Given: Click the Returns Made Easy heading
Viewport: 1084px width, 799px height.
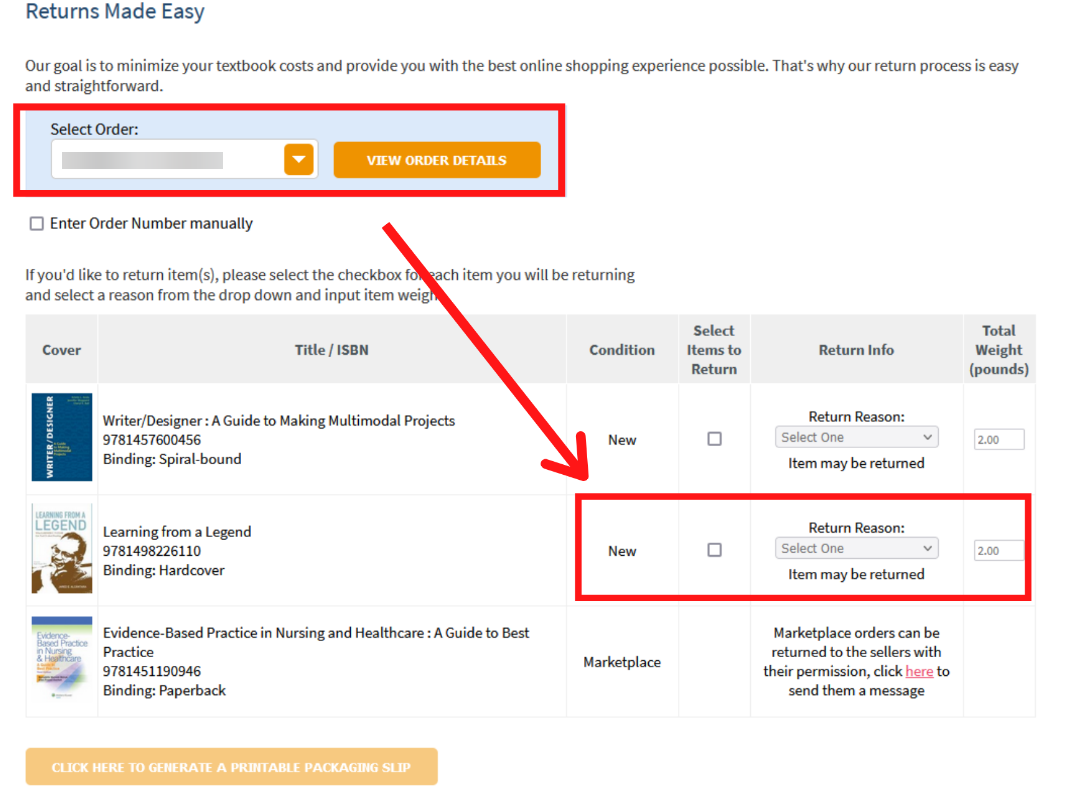Looking at the screenshot, I should pyautogui.click(x=115, y=13).
